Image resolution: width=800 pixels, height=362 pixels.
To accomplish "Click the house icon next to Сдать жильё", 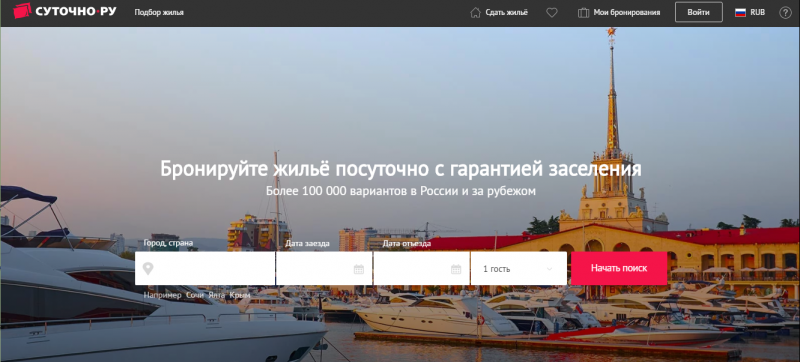I will click(475, 13).
